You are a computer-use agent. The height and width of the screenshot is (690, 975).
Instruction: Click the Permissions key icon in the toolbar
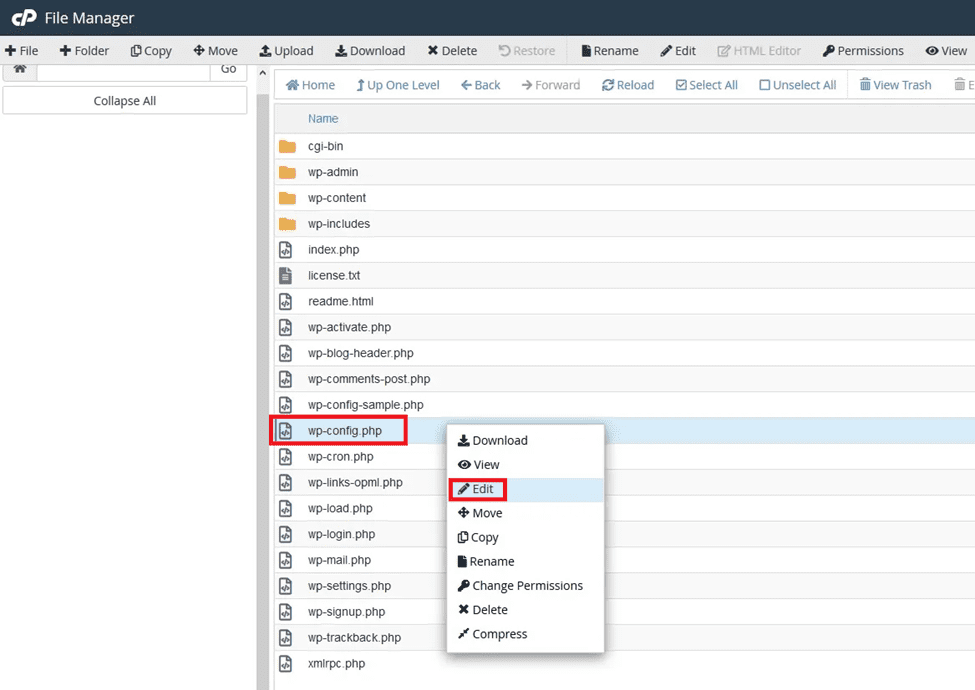point(828,51)
